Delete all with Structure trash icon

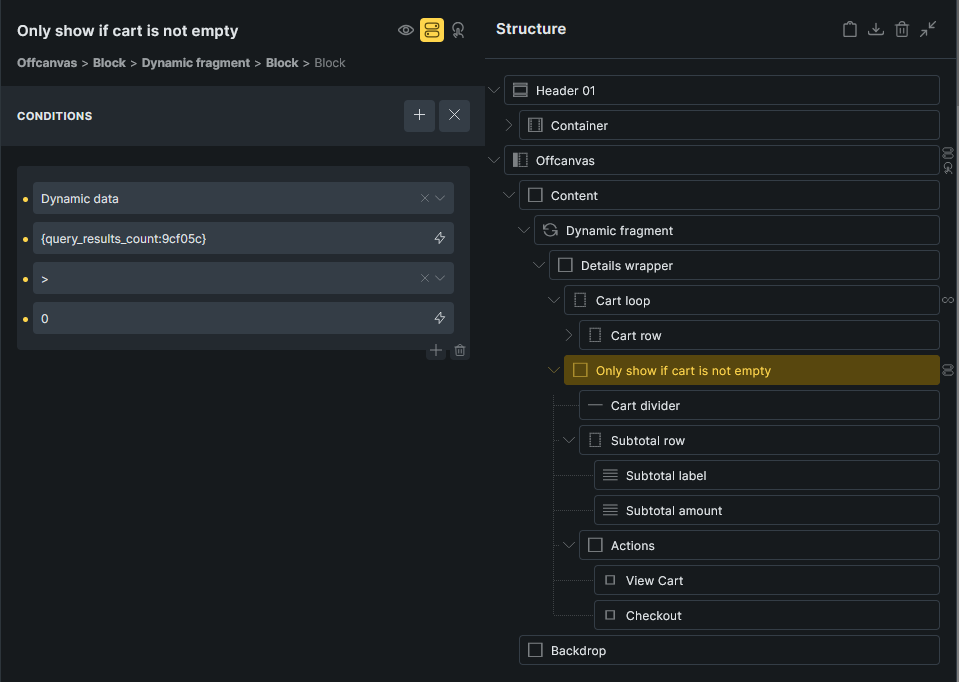tap(902, 29)
